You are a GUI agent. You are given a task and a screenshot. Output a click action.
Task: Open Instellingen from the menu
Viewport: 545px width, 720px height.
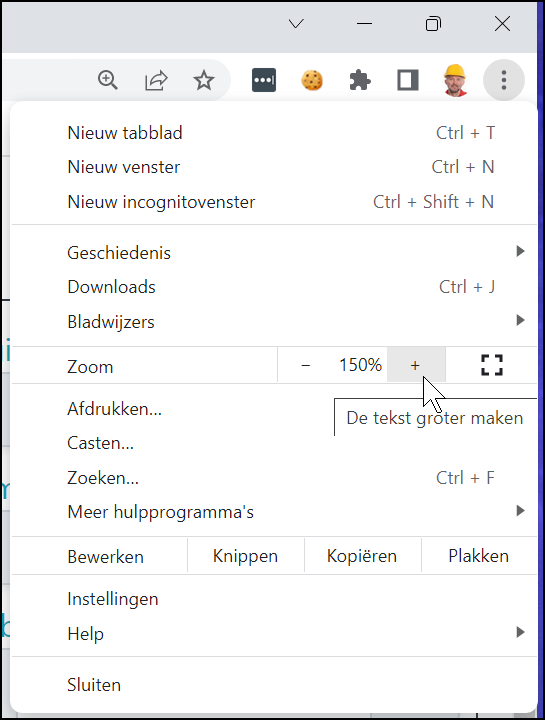(x=274, y=599)
